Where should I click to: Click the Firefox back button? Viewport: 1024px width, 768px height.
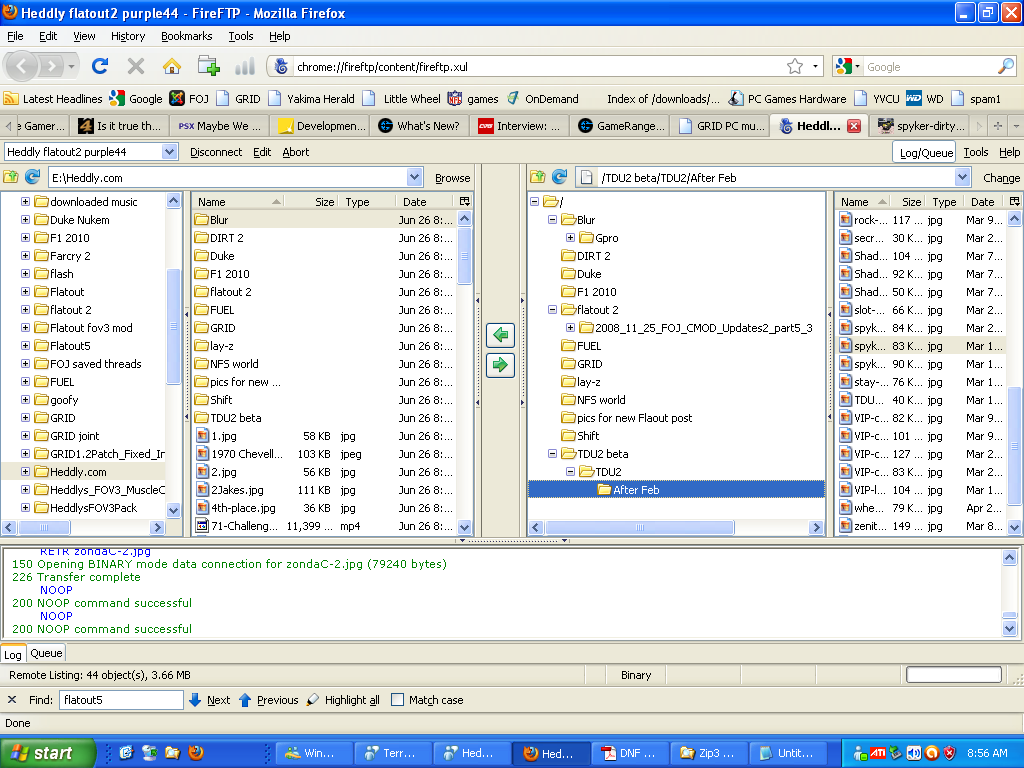coord(22,66)
